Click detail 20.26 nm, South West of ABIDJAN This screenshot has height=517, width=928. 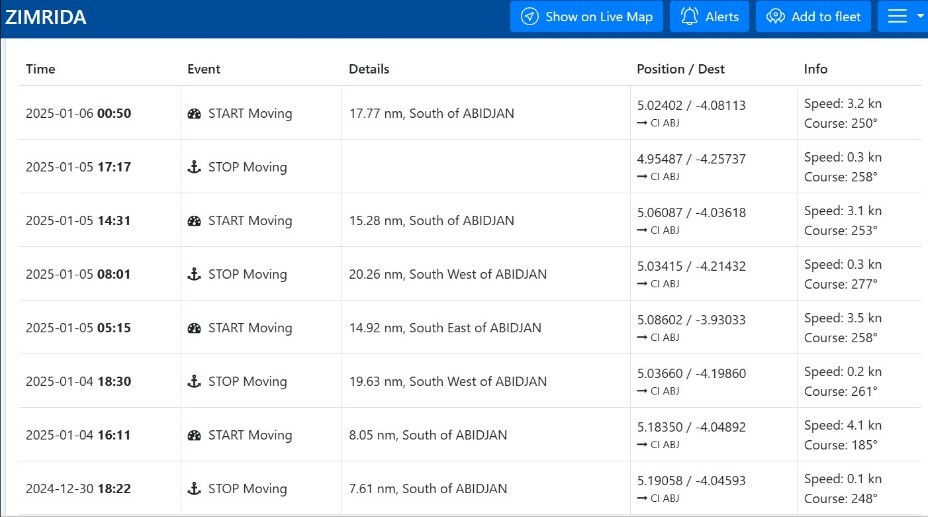[447, 274]
